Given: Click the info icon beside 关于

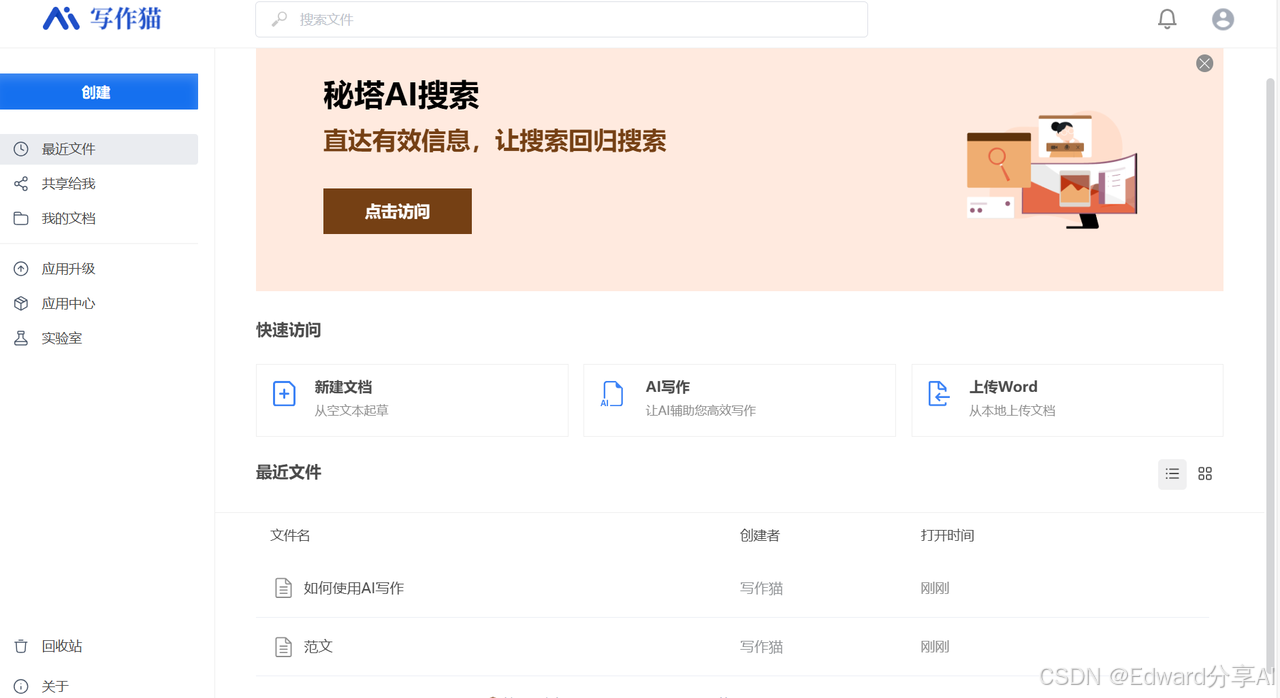Looking at the screenshot, I should point(21,687).
